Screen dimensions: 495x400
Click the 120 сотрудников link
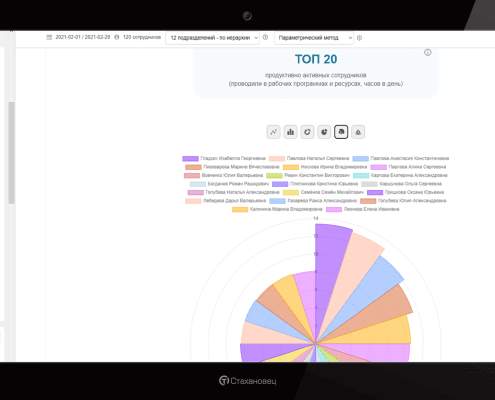(x=142, y=37)
